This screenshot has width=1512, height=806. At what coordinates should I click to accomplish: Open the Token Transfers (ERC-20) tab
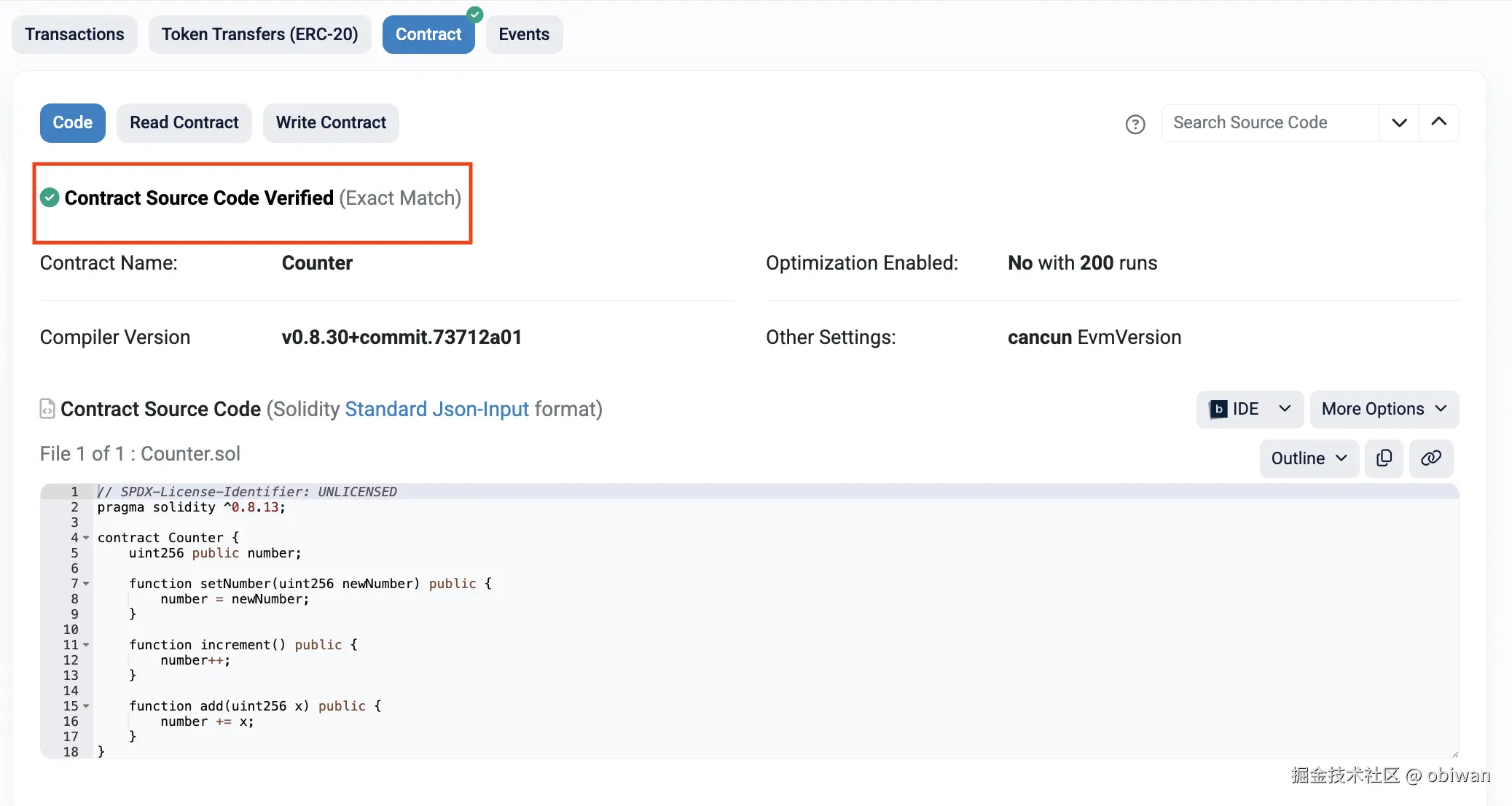[259, 34]
